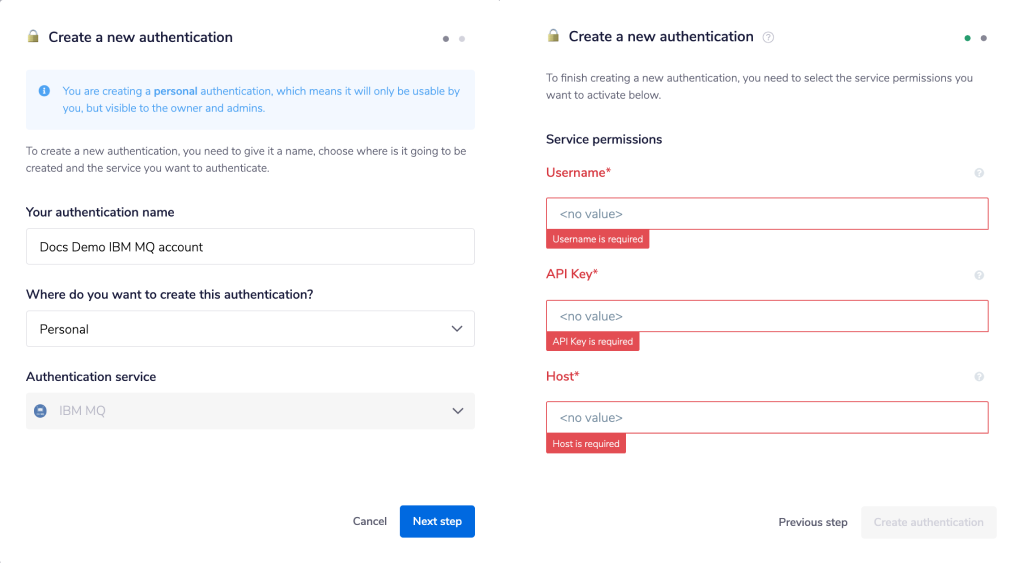This screenshot has width=1021, height=563.
Task: Click into the Username input field
Action: [767, 214]
